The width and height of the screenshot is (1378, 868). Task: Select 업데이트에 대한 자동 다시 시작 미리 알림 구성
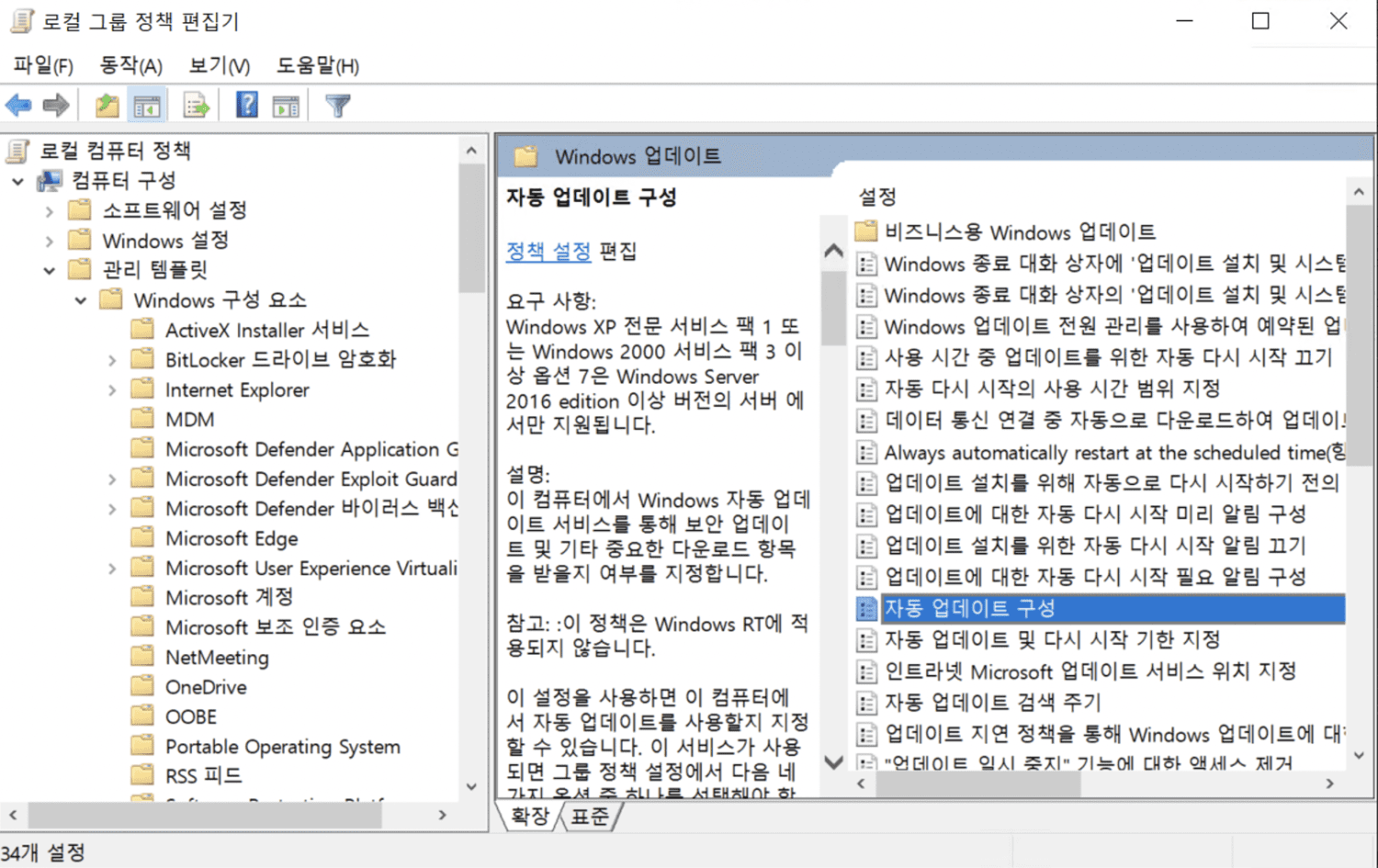(x=1095, y=514)
